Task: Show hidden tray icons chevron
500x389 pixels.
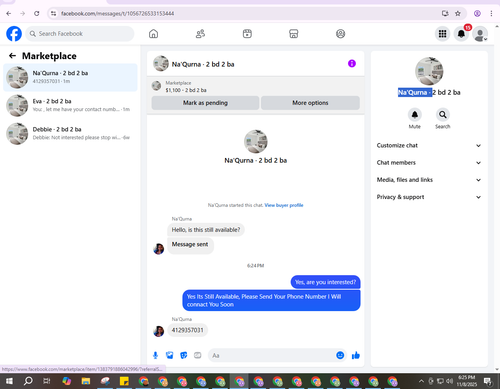Action: pos(421,381)
